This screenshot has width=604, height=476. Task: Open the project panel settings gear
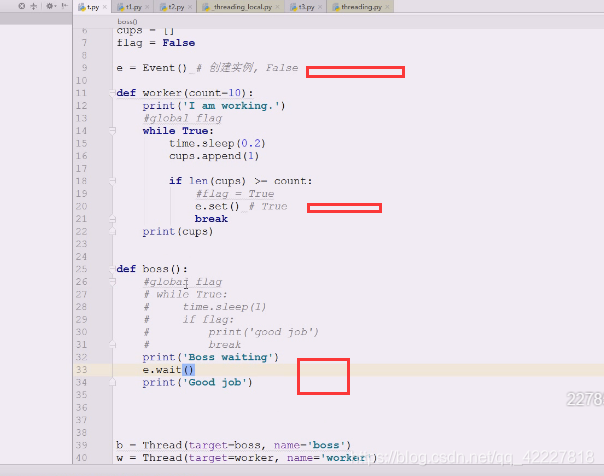coord(50,6)
